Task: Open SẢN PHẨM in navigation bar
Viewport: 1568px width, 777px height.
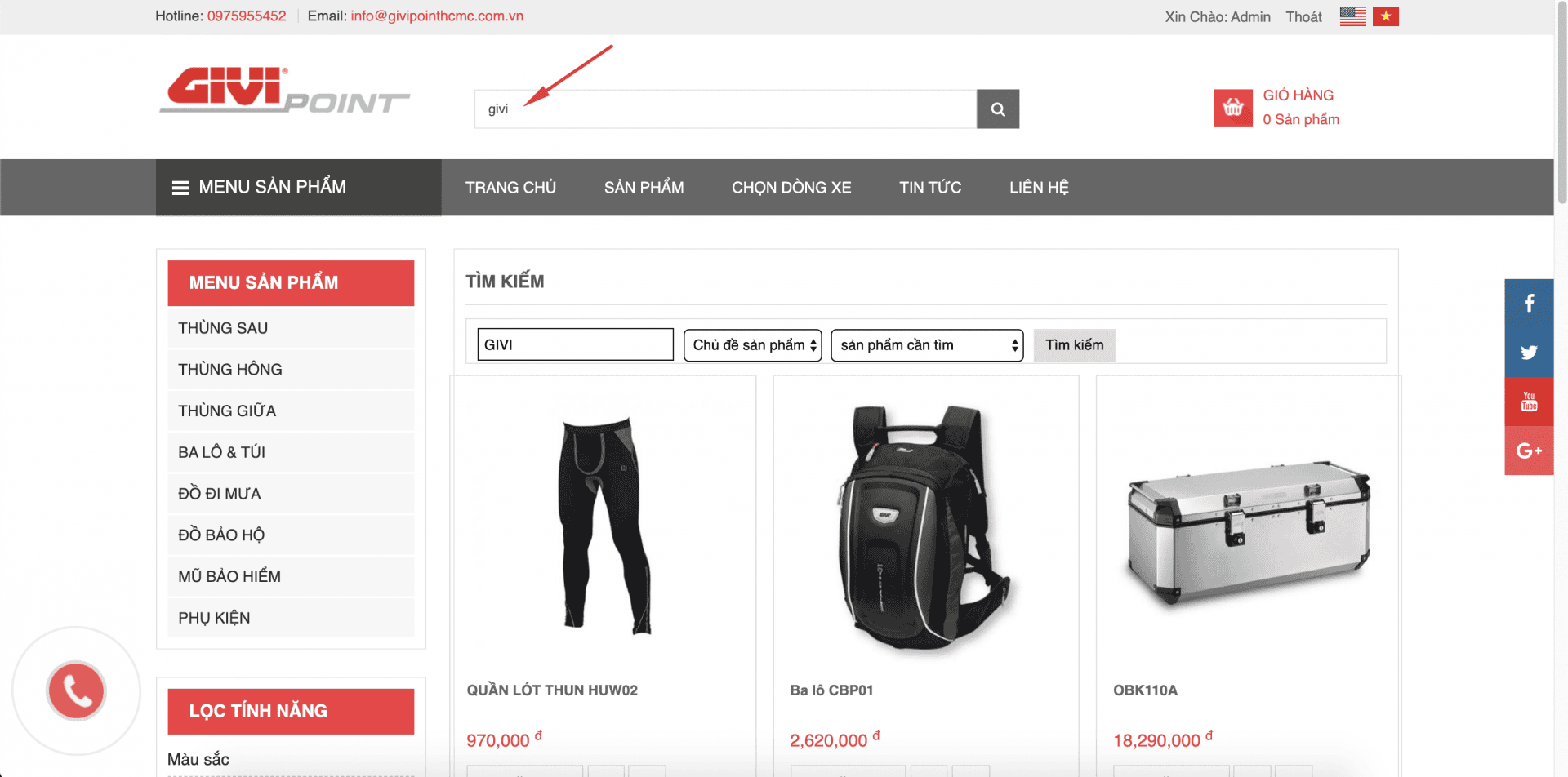Action: click(644, 188)
